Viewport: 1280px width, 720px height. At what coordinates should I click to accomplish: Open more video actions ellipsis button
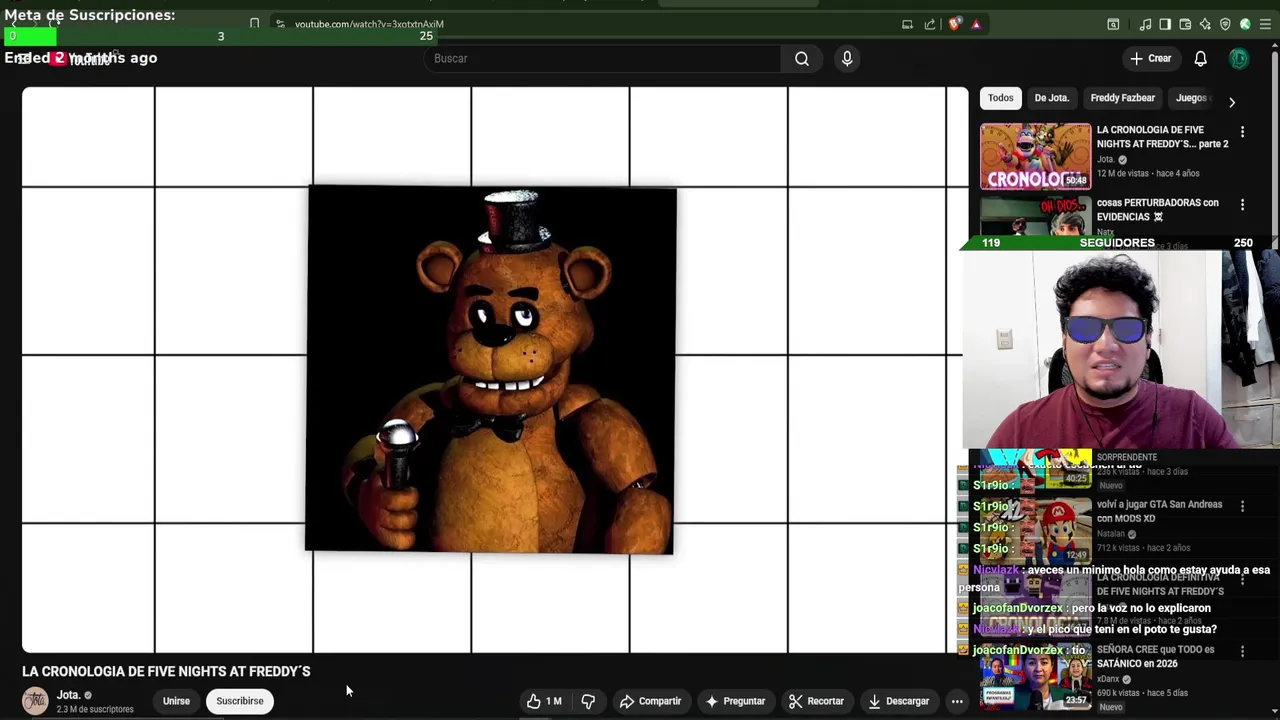[x=957, y=701]
